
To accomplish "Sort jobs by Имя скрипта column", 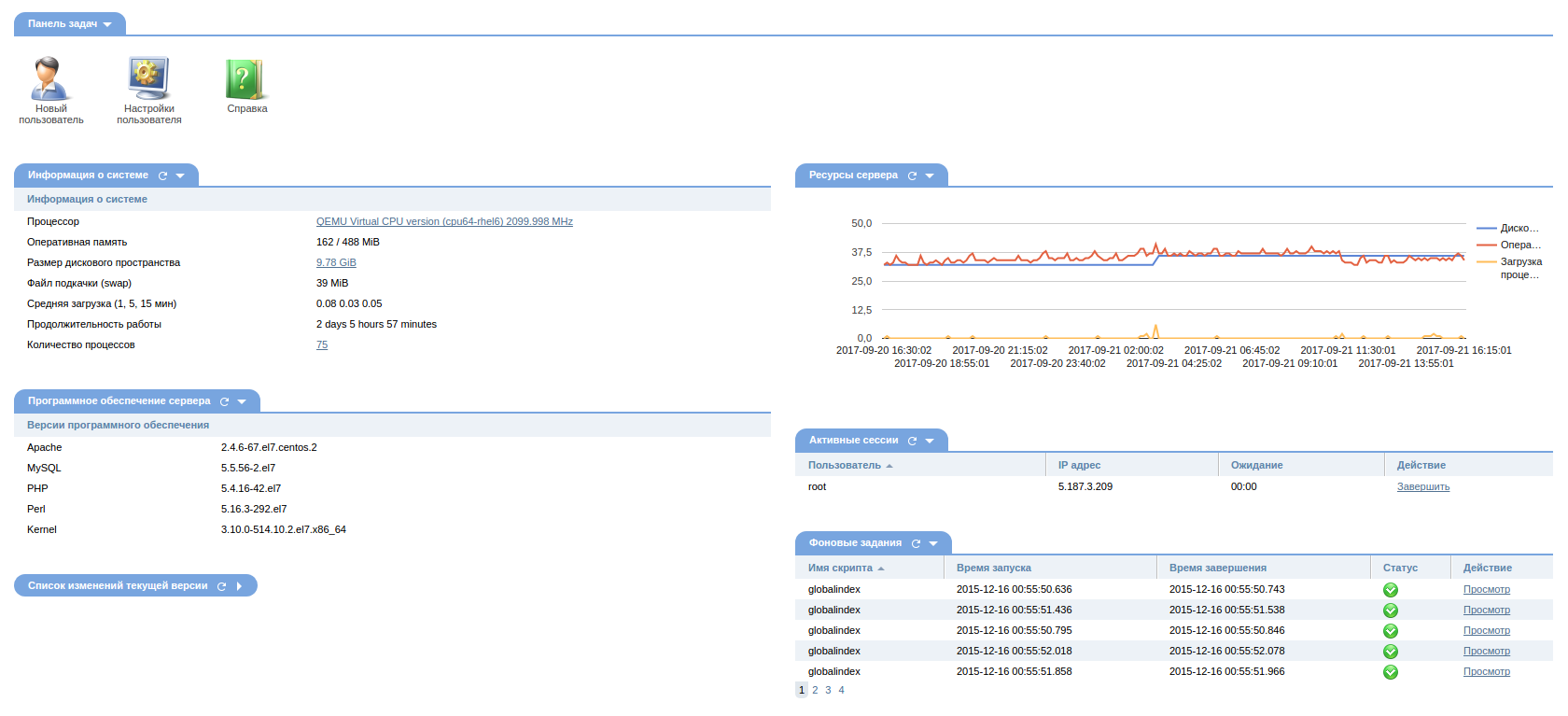I will coord(846,568).
